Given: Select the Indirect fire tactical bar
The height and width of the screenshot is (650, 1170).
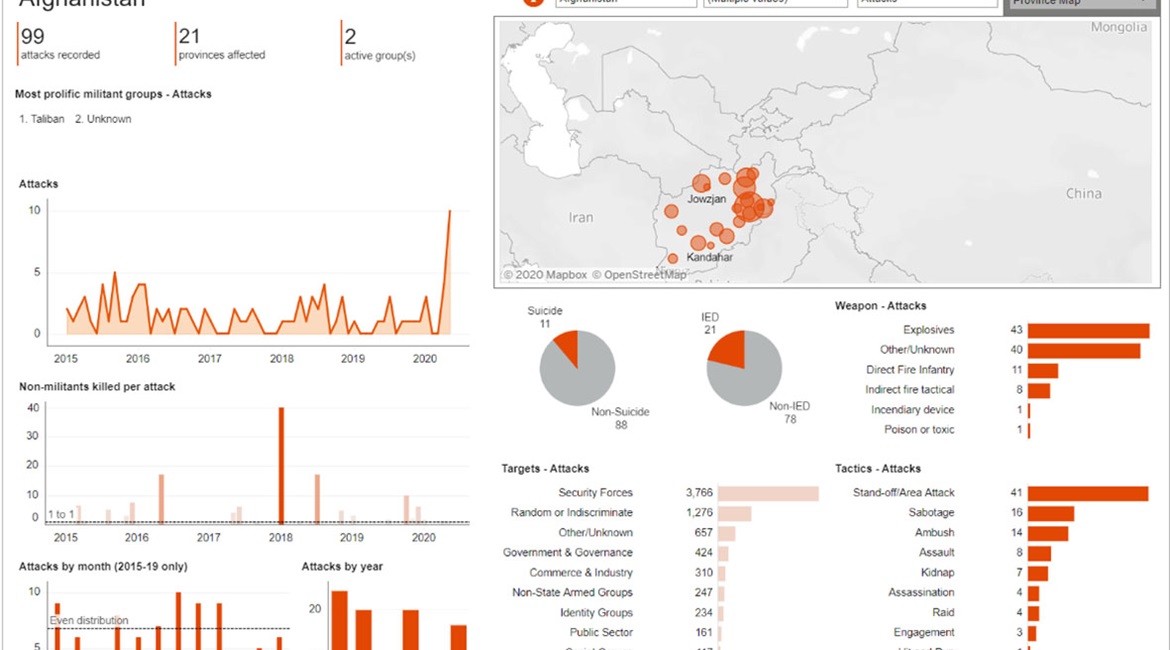Looking at the screenshot, I should 1039,390.
